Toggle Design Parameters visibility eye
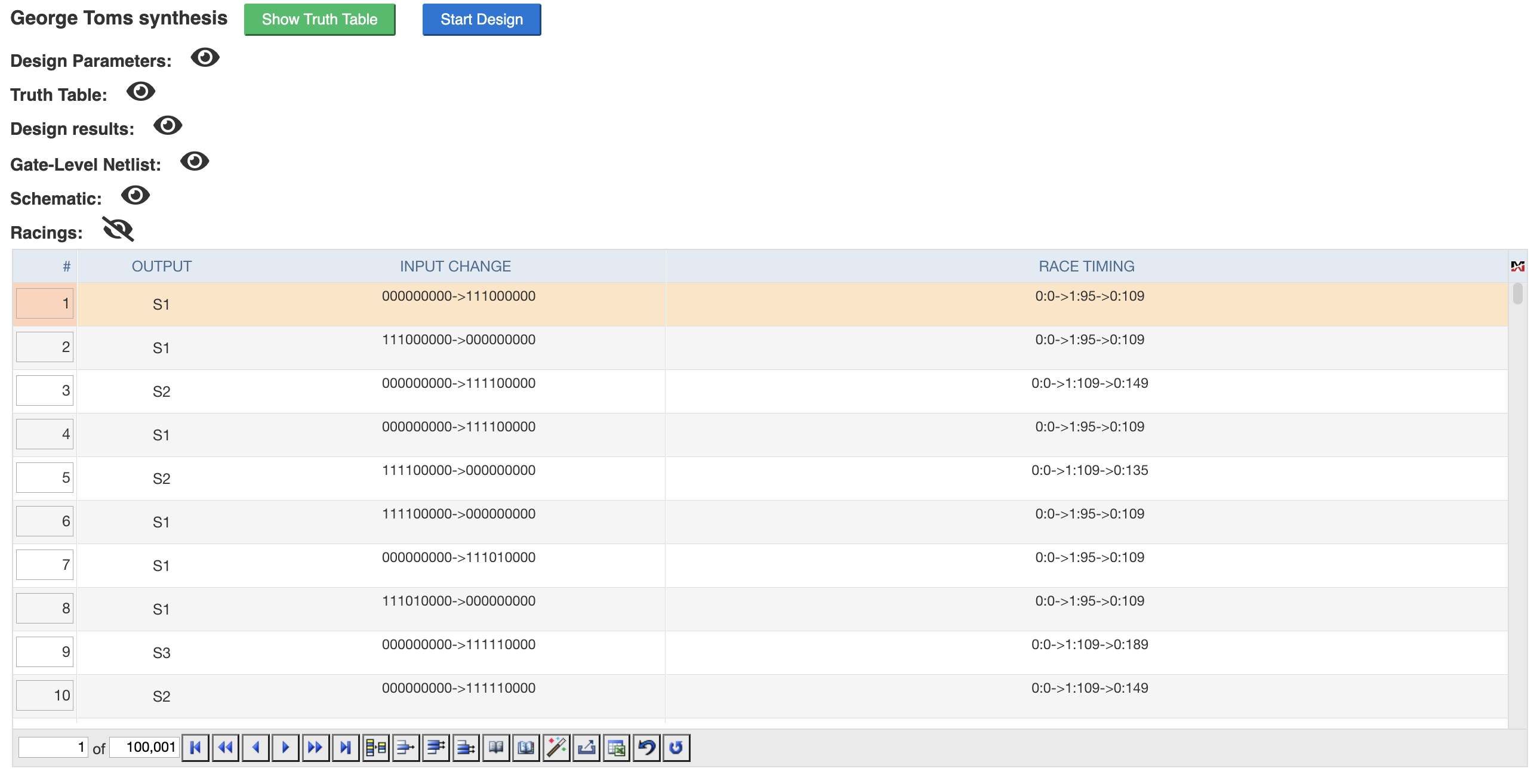Screen dimensions: 1540x784 pyautogui.click(x=205, y=58)
